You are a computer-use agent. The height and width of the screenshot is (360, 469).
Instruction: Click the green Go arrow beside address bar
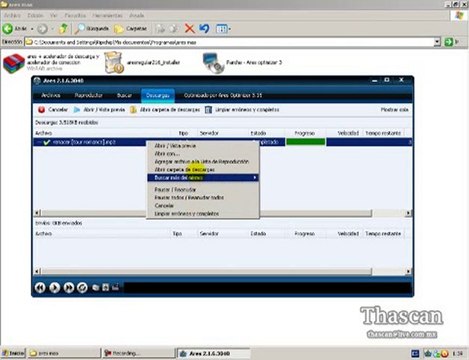(449, 42)
